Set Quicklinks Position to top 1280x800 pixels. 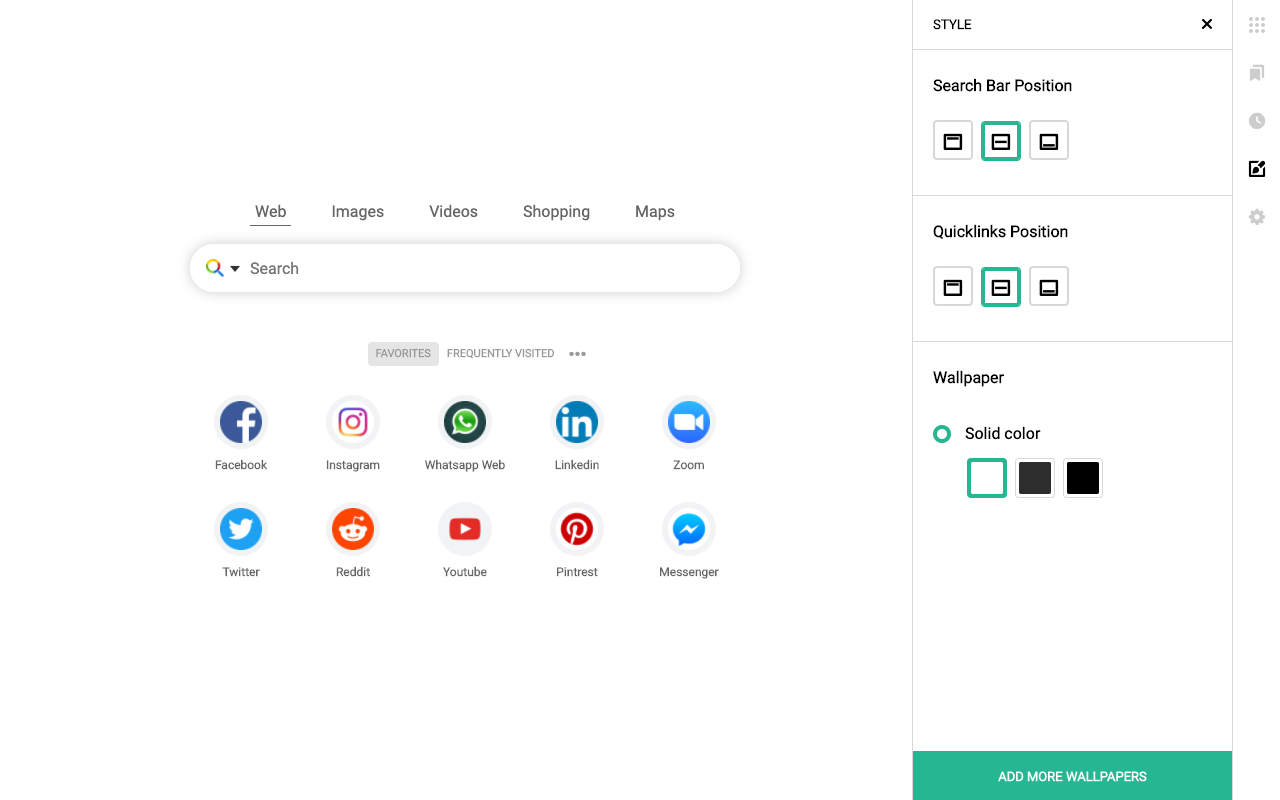coord(953,287)
